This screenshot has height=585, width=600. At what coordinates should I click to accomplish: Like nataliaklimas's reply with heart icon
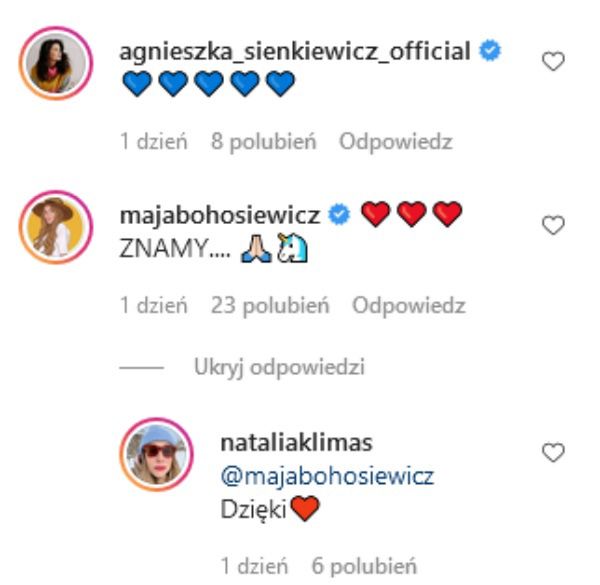click(553, 454)
